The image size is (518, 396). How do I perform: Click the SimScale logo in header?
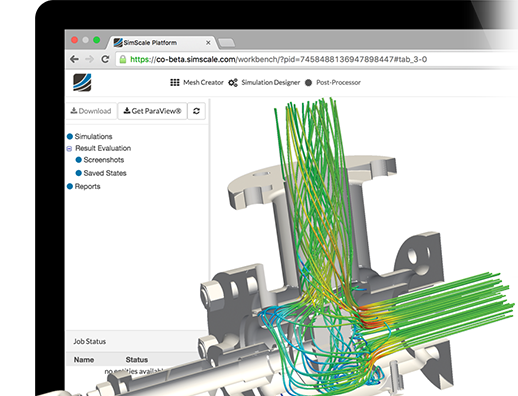pos(82,82)
